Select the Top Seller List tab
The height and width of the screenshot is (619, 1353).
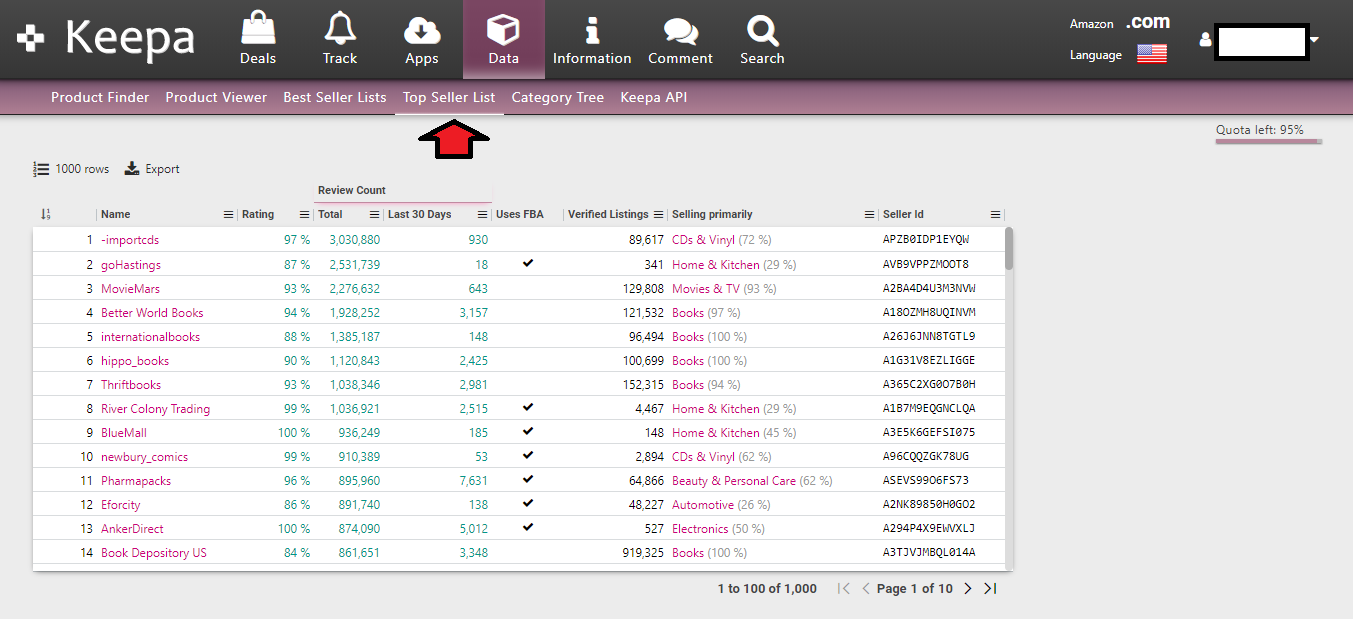pos(449,97)
